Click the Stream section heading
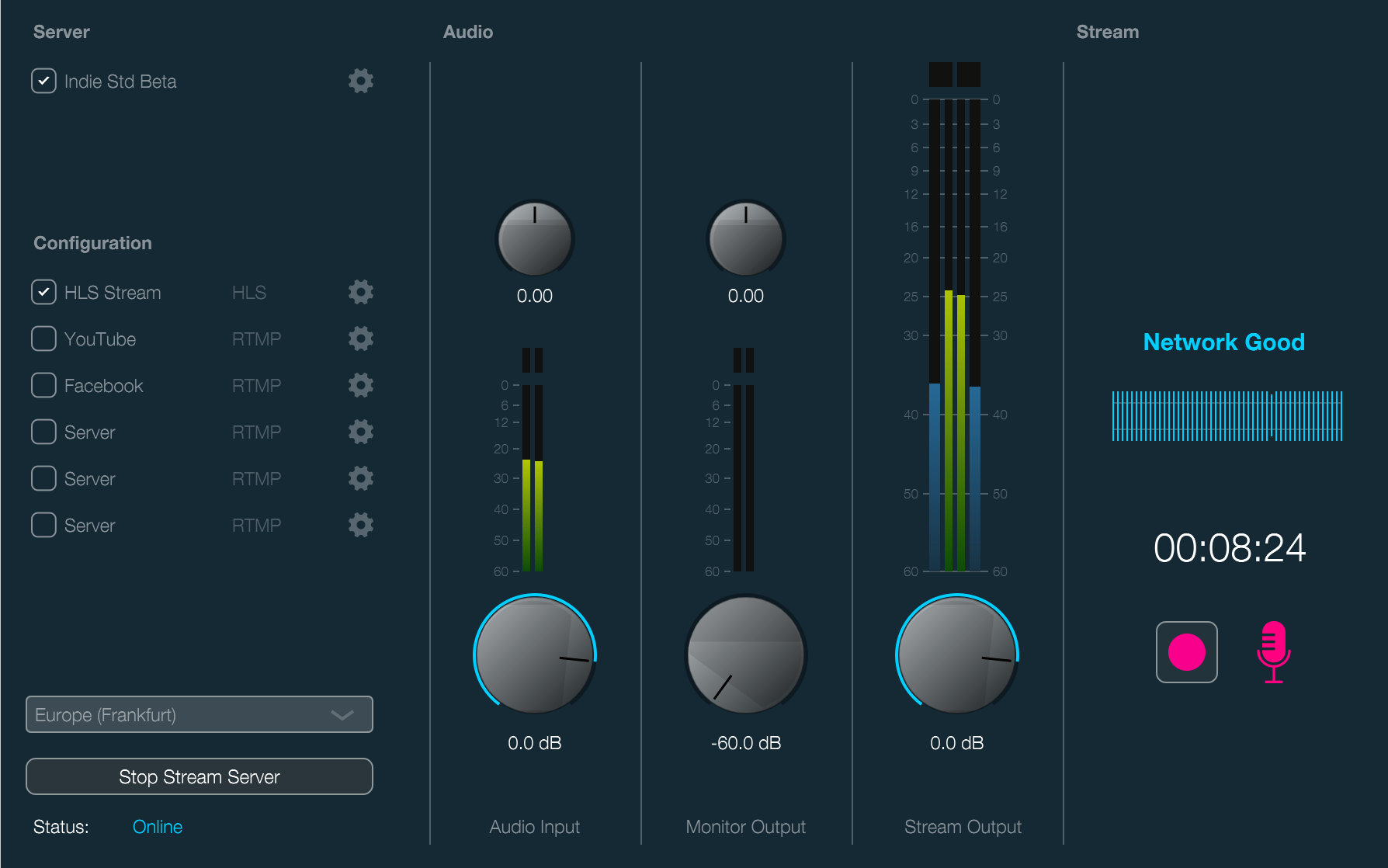This screenshot has height=868, width=1388. pos(1108,32)
